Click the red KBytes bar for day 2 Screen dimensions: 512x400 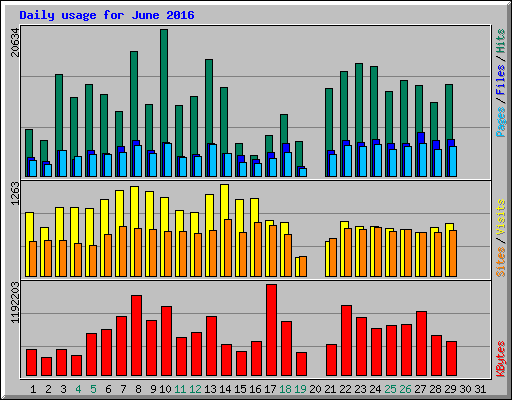tap(46, 367)
